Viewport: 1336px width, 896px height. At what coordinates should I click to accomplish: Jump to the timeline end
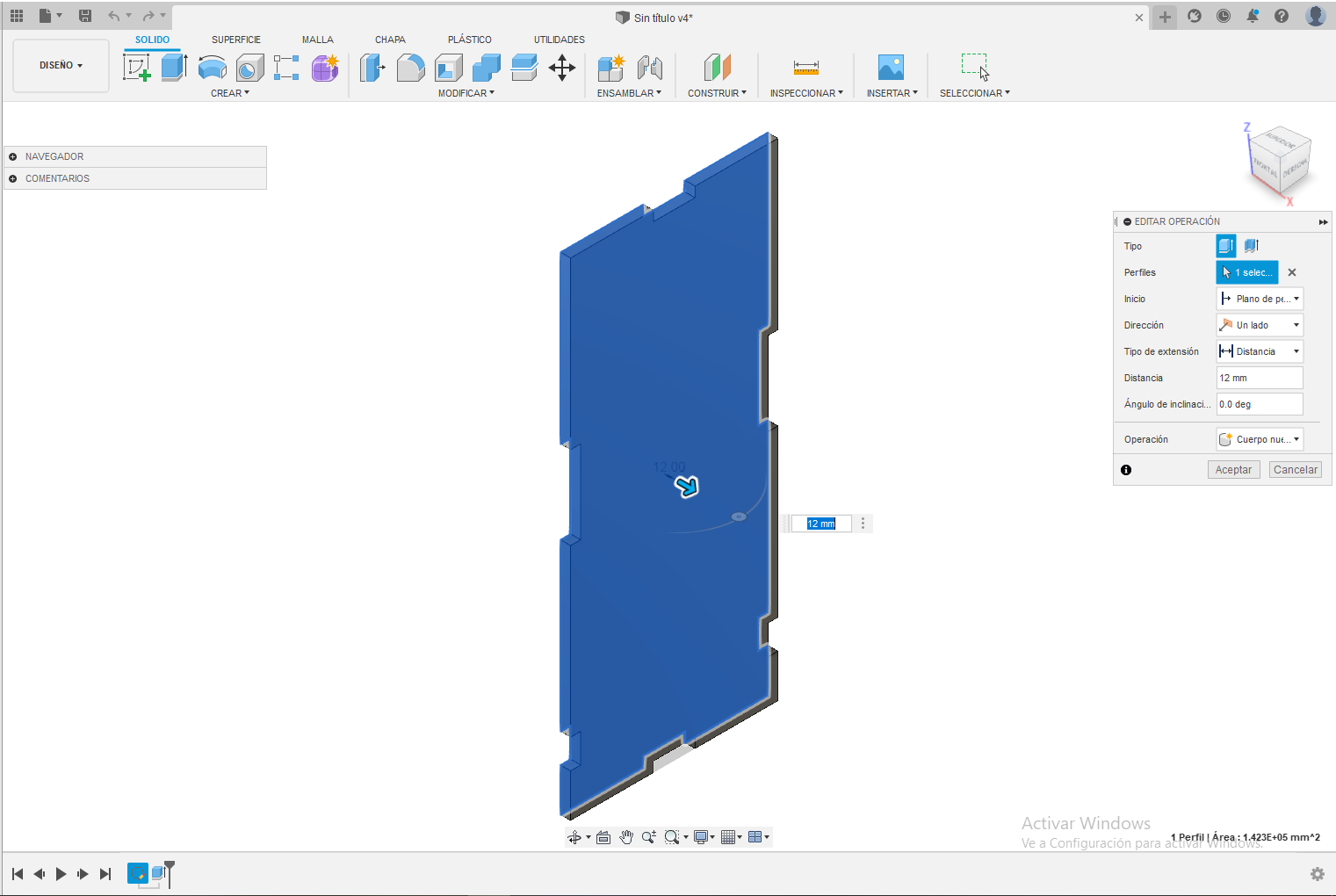point(105,874)
